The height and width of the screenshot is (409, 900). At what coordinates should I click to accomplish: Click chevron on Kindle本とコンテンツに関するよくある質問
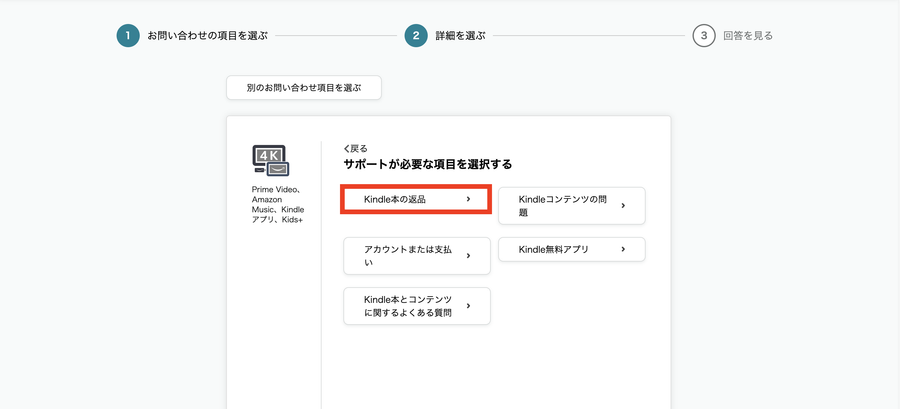click(468, 306)
